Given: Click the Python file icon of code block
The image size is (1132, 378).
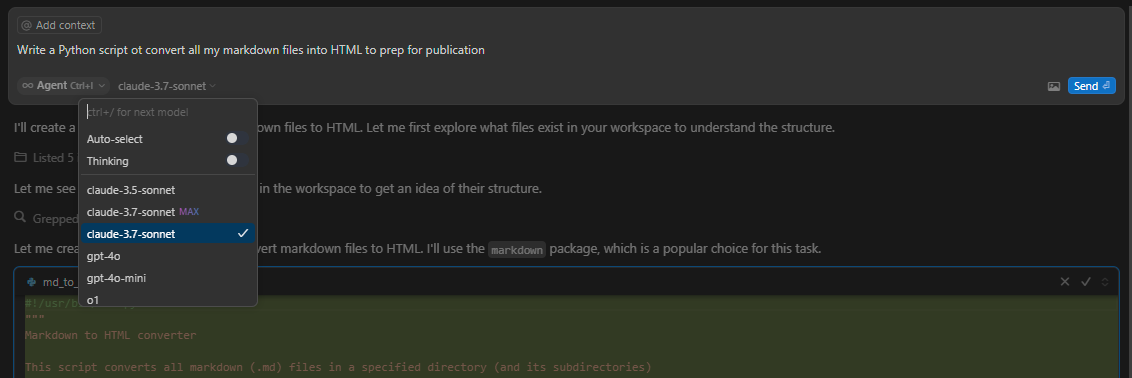Looking at the screenshot, I should (x=32, y=282).
